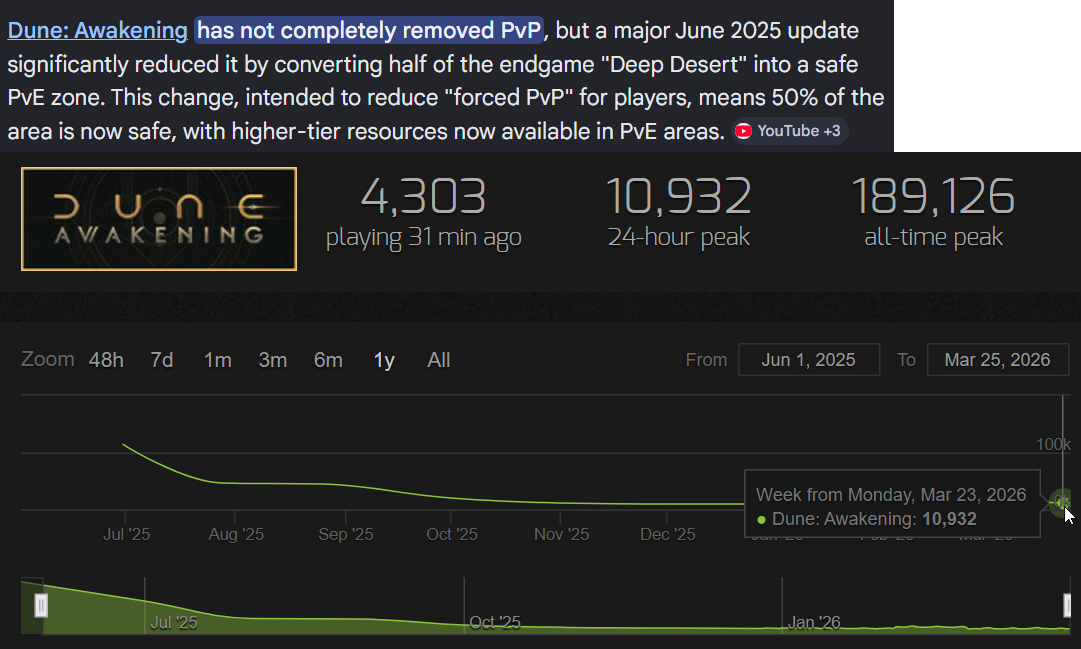
Task: Click the '24-hour peak' caption
Action: coord(678,237)
